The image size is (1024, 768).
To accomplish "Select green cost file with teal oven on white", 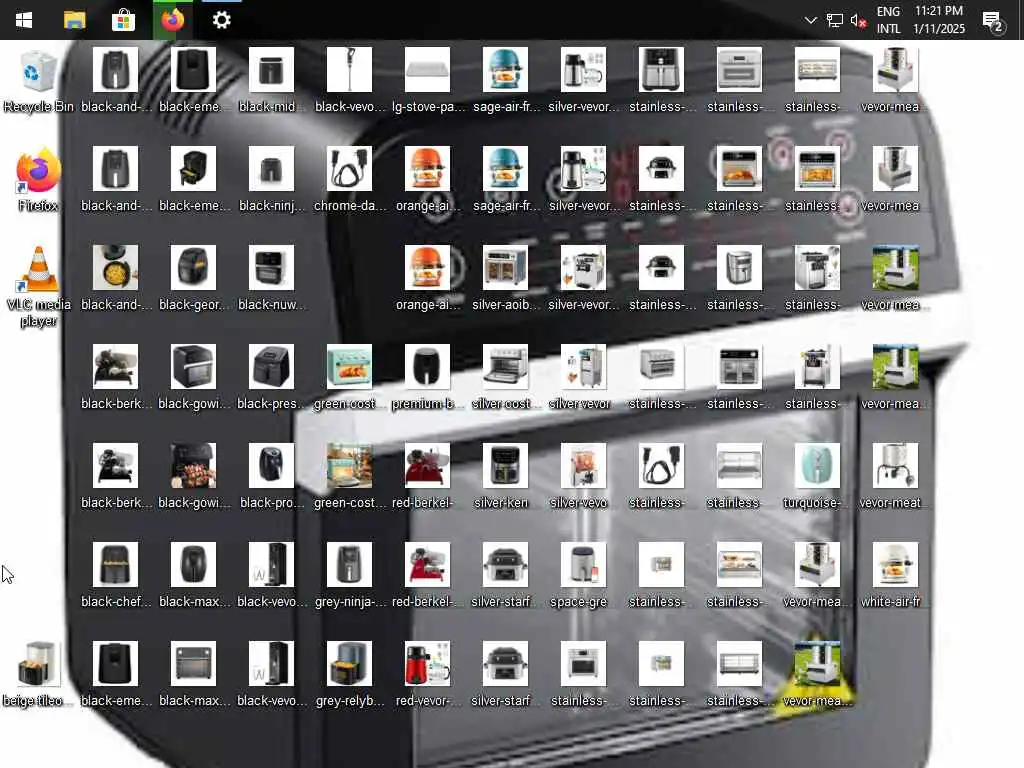I will coord(349,378).
